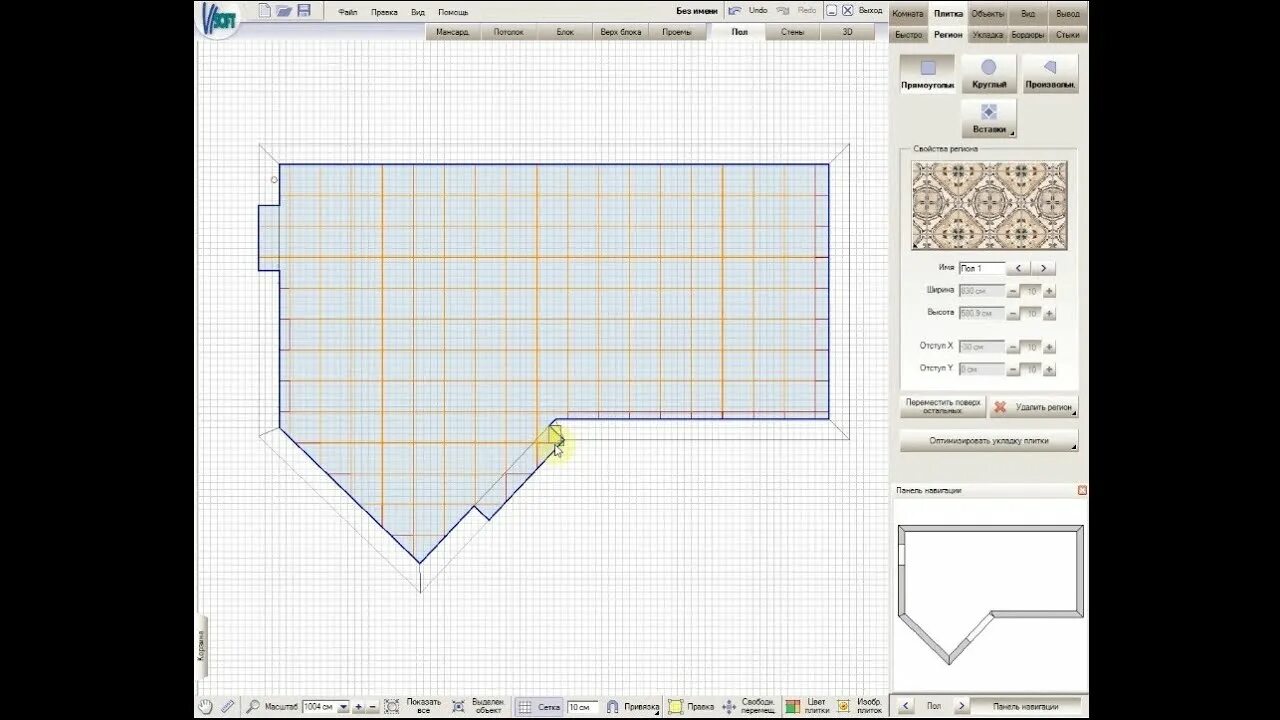Go to next region name with right arrow
This screenshot has width=1280, height=720.
[x=1043, y=268]
